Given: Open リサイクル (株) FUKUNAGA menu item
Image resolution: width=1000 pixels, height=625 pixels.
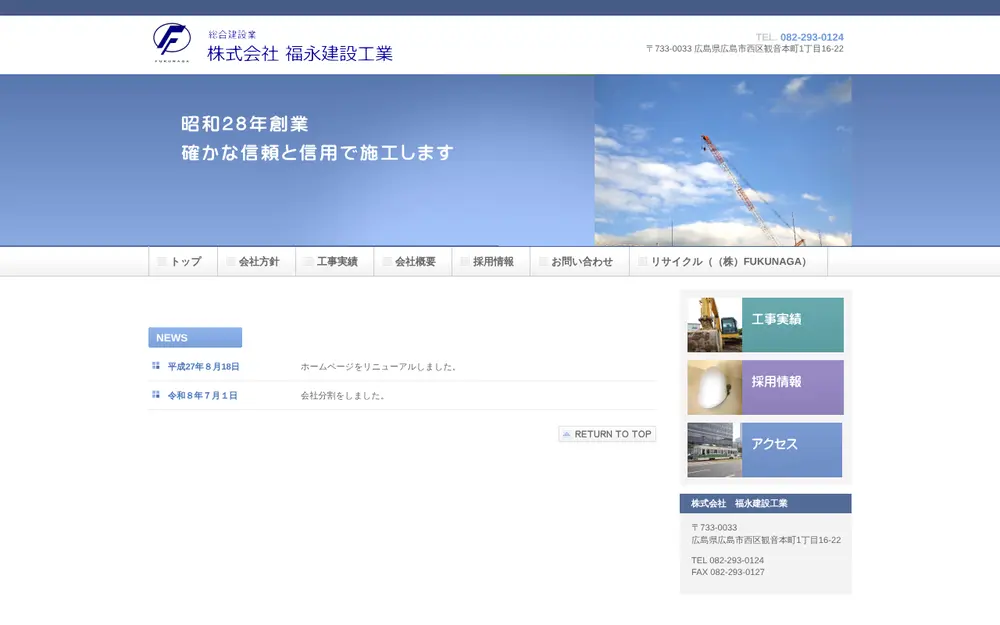Looking at the screenshot, I should [x=728, y=261].
